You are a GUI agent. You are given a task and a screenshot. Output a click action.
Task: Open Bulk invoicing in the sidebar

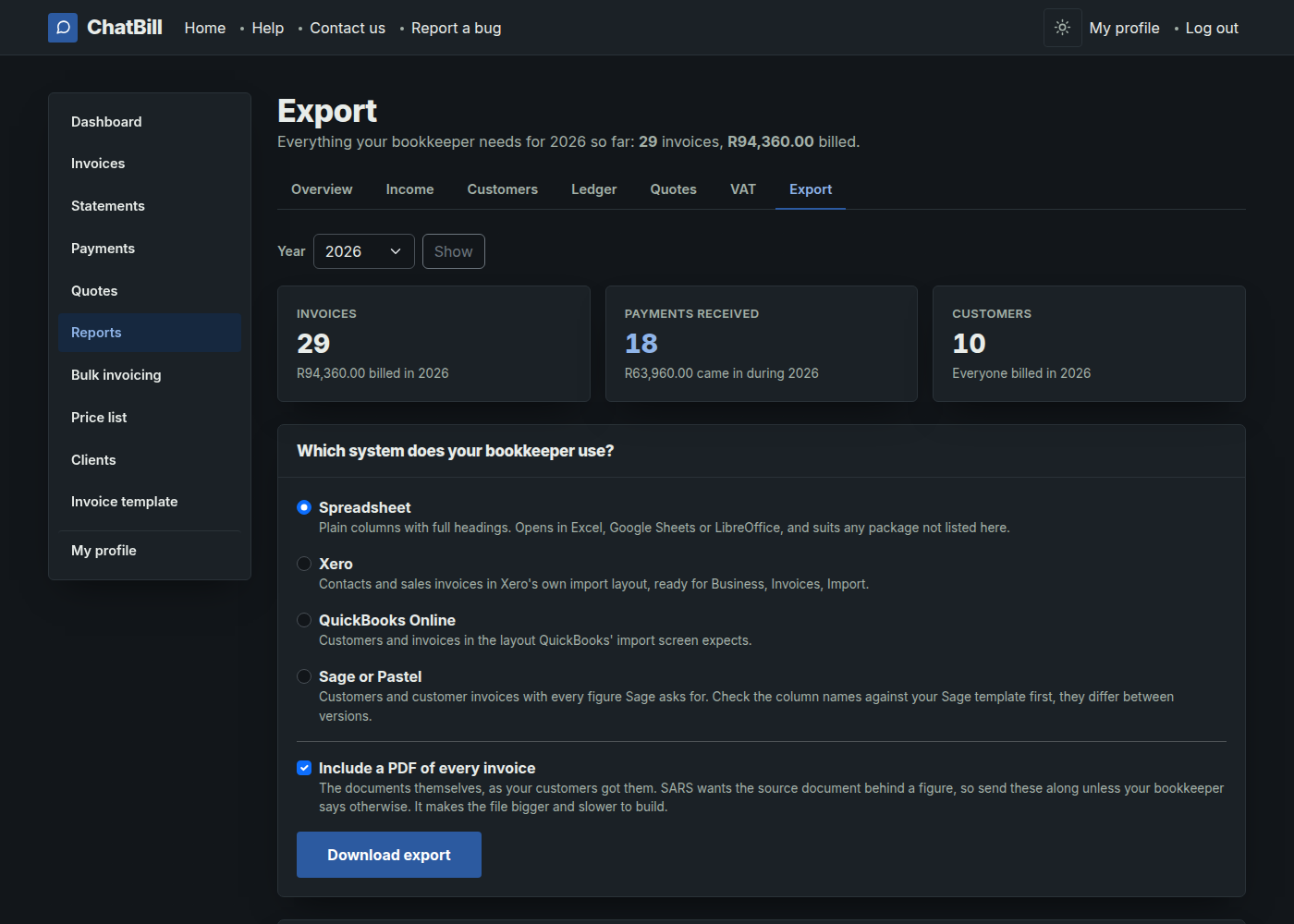pos(150,375)
